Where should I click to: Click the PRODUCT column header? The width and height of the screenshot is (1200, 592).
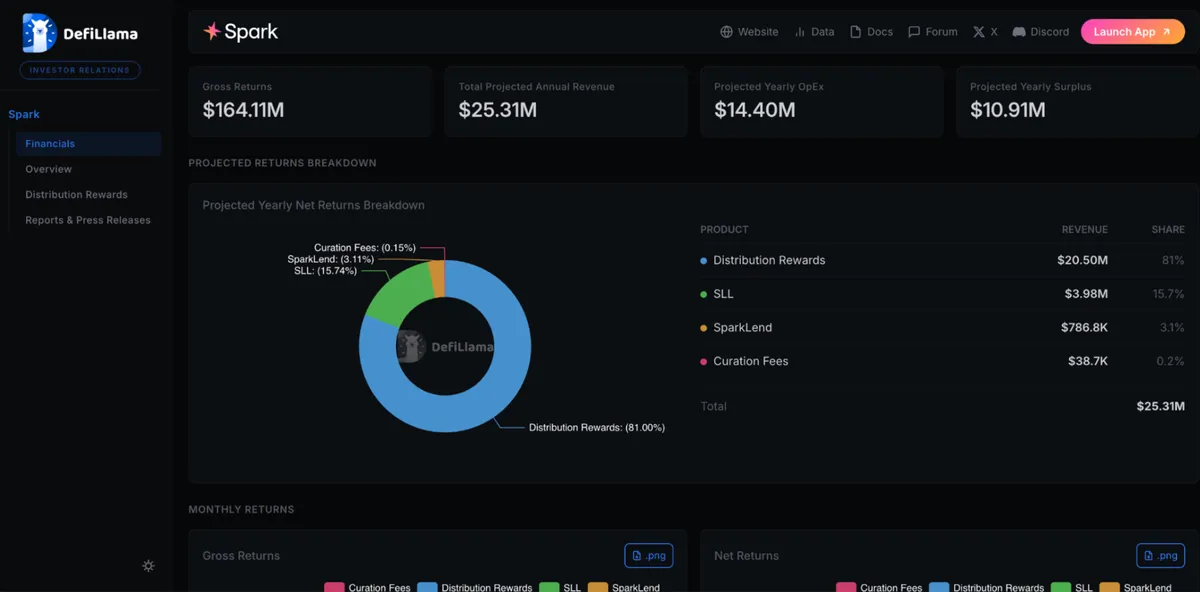coord(724,230)
